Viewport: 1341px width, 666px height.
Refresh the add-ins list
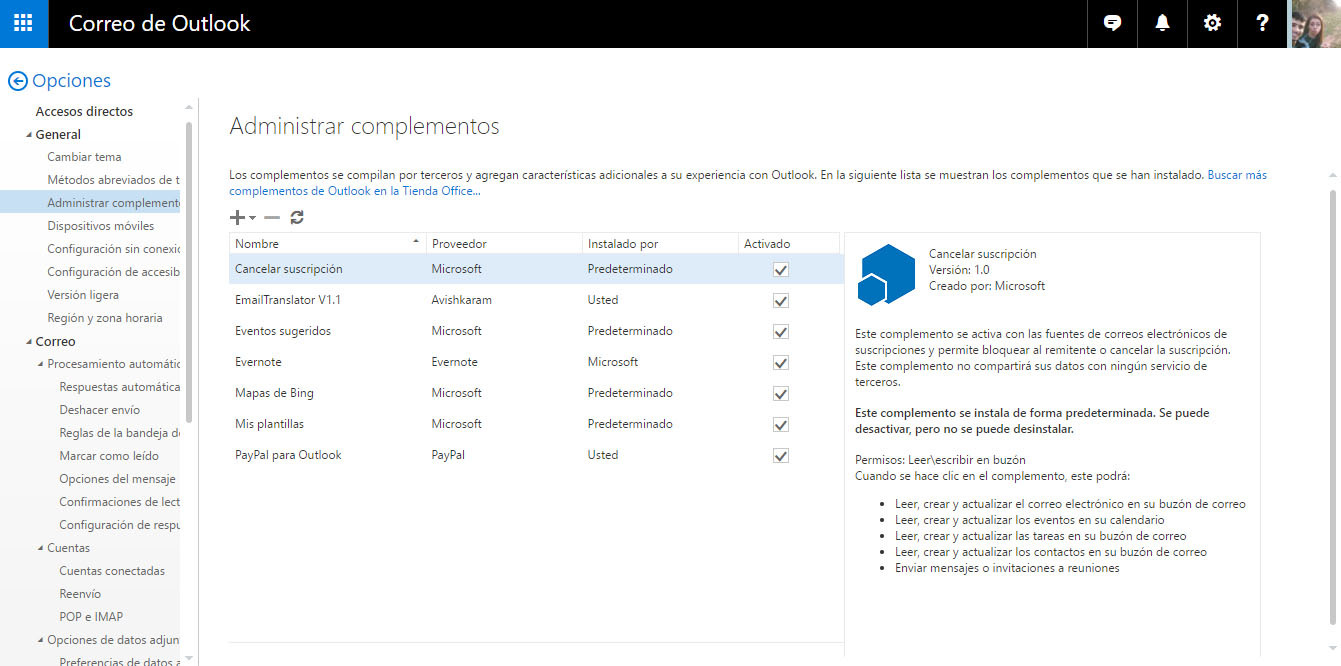(295, 217)
